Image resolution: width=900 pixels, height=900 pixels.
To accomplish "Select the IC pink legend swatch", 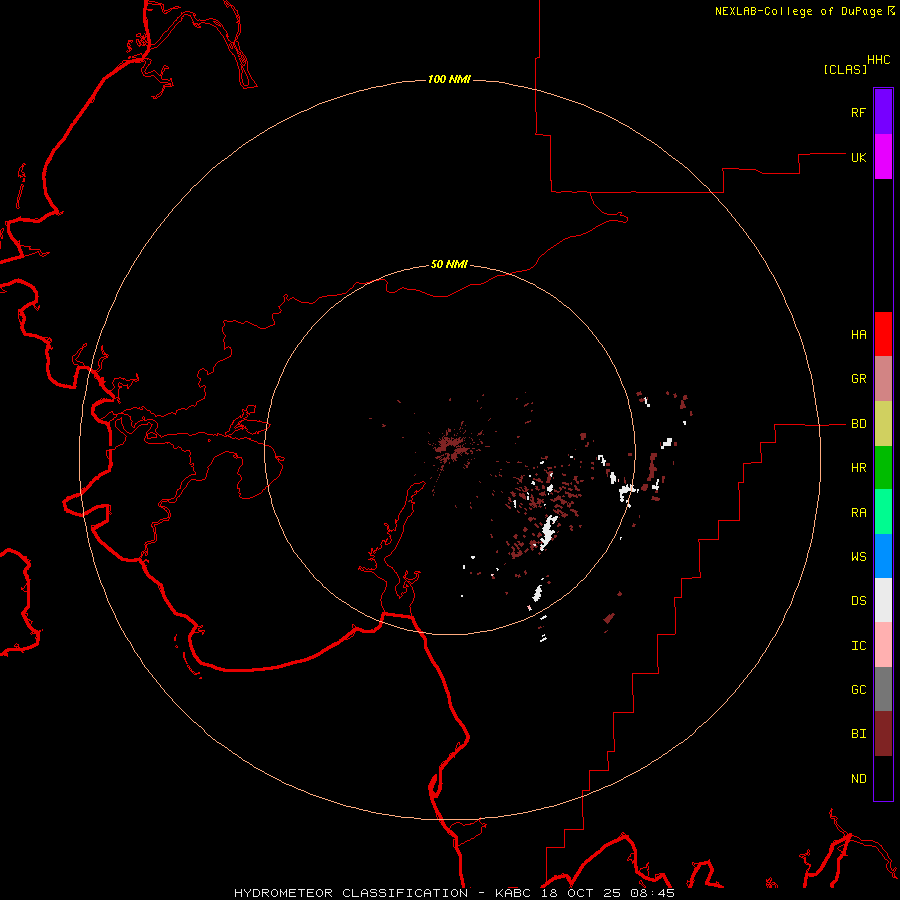I will click(x=883, y=645).
